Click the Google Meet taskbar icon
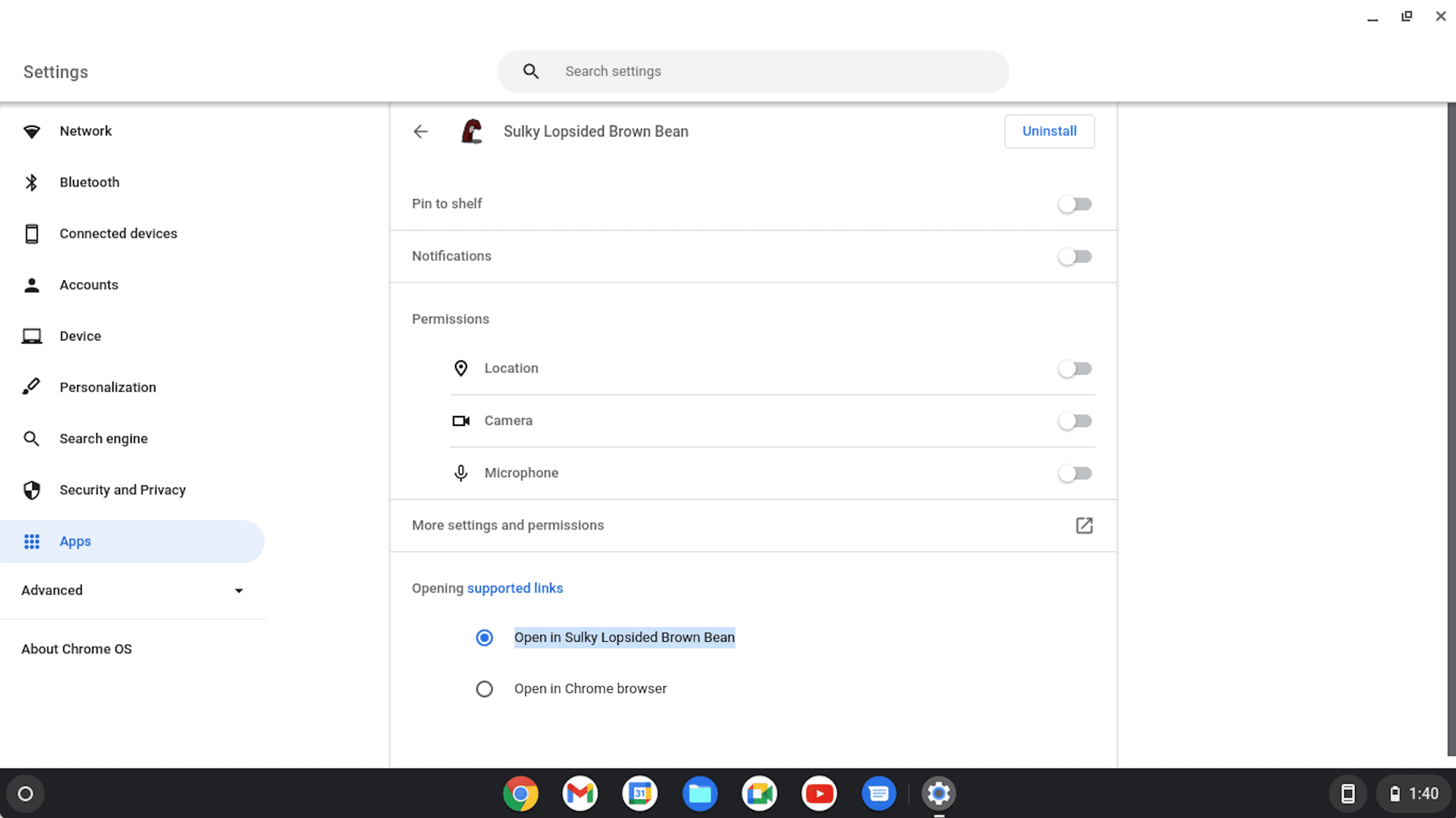 point(759,793)
